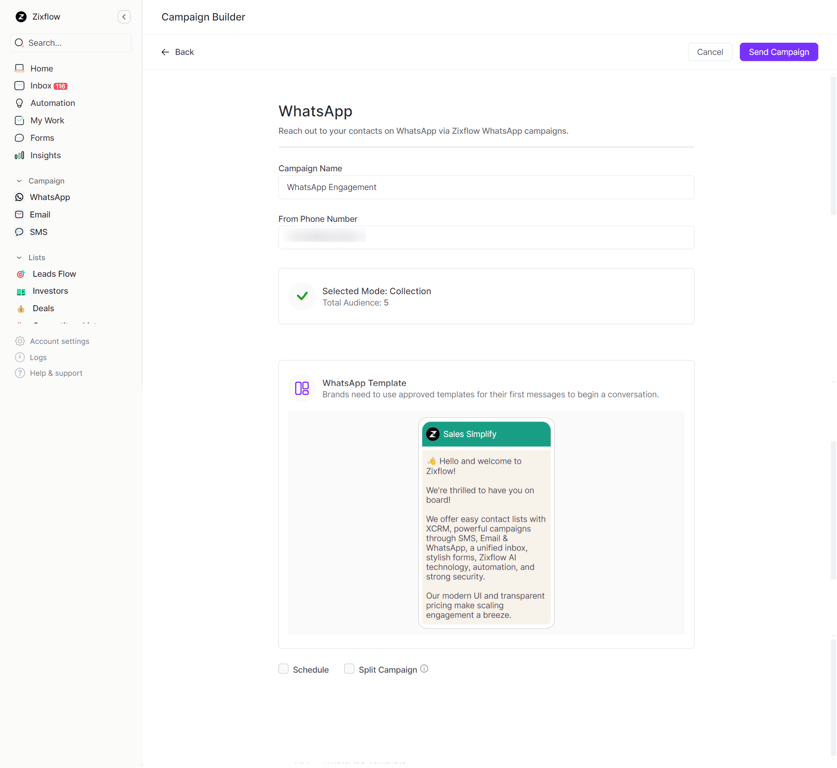The width and height of the screenshot is (837, 768).
Task: Open the Investors list
Action: click(x=48, y=290)
